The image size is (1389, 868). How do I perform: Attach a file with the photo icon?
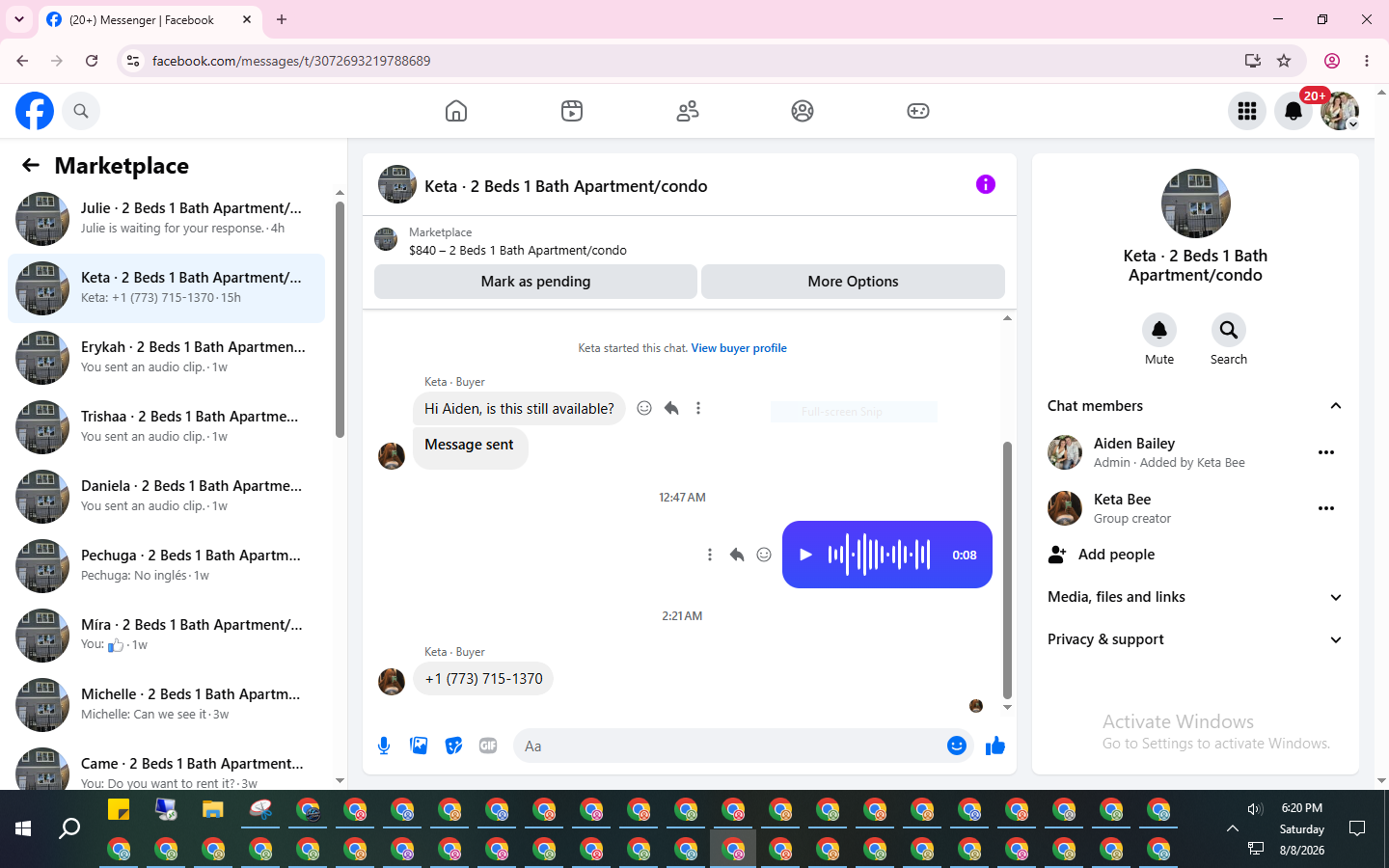(419, 746)
